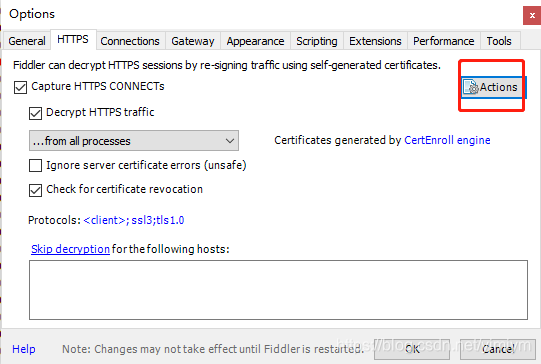Switch to the Gateway tab
Viewport: 541px width, 364px height.
193,41
